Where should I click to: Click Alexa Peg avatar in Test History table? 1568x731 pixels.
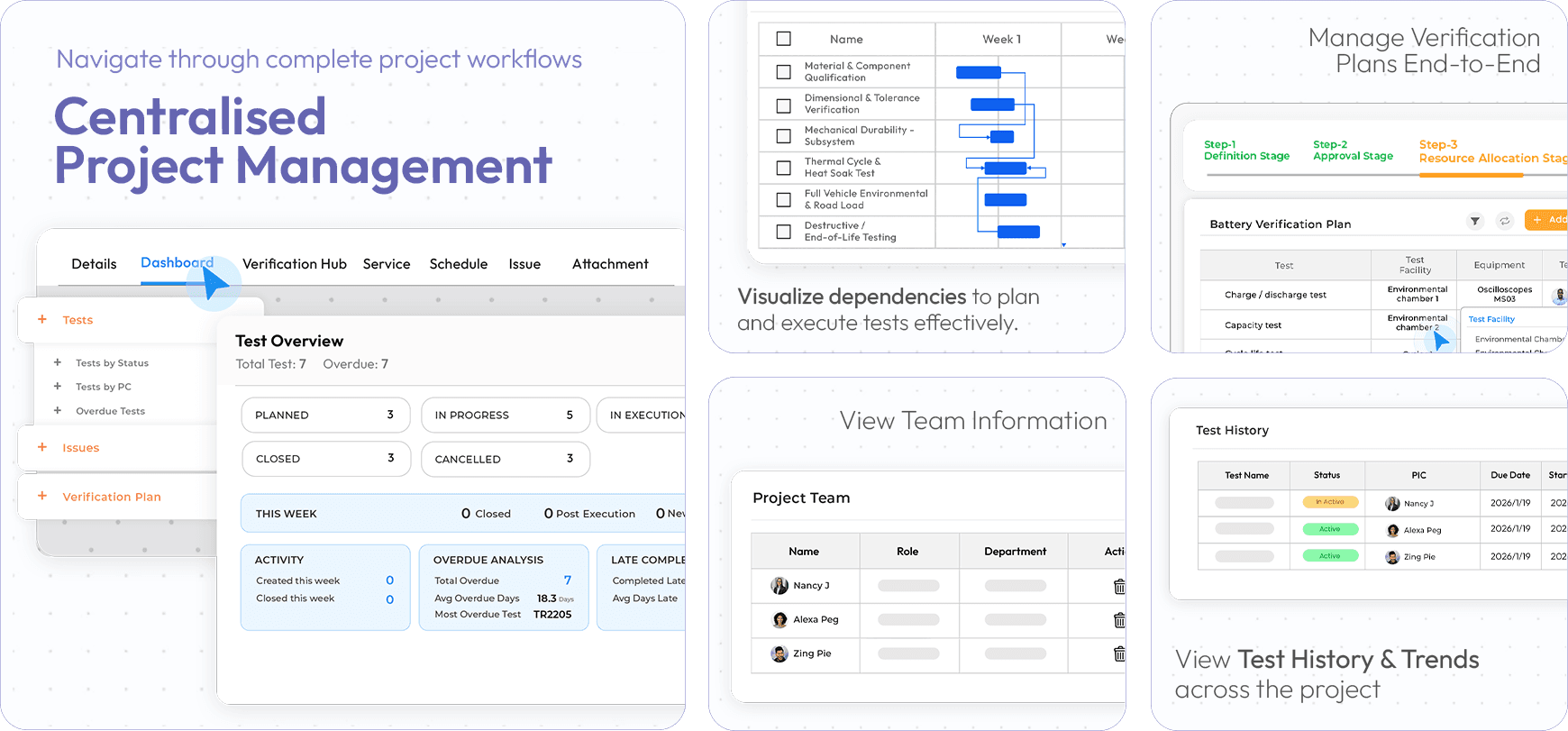[1392, 530]
